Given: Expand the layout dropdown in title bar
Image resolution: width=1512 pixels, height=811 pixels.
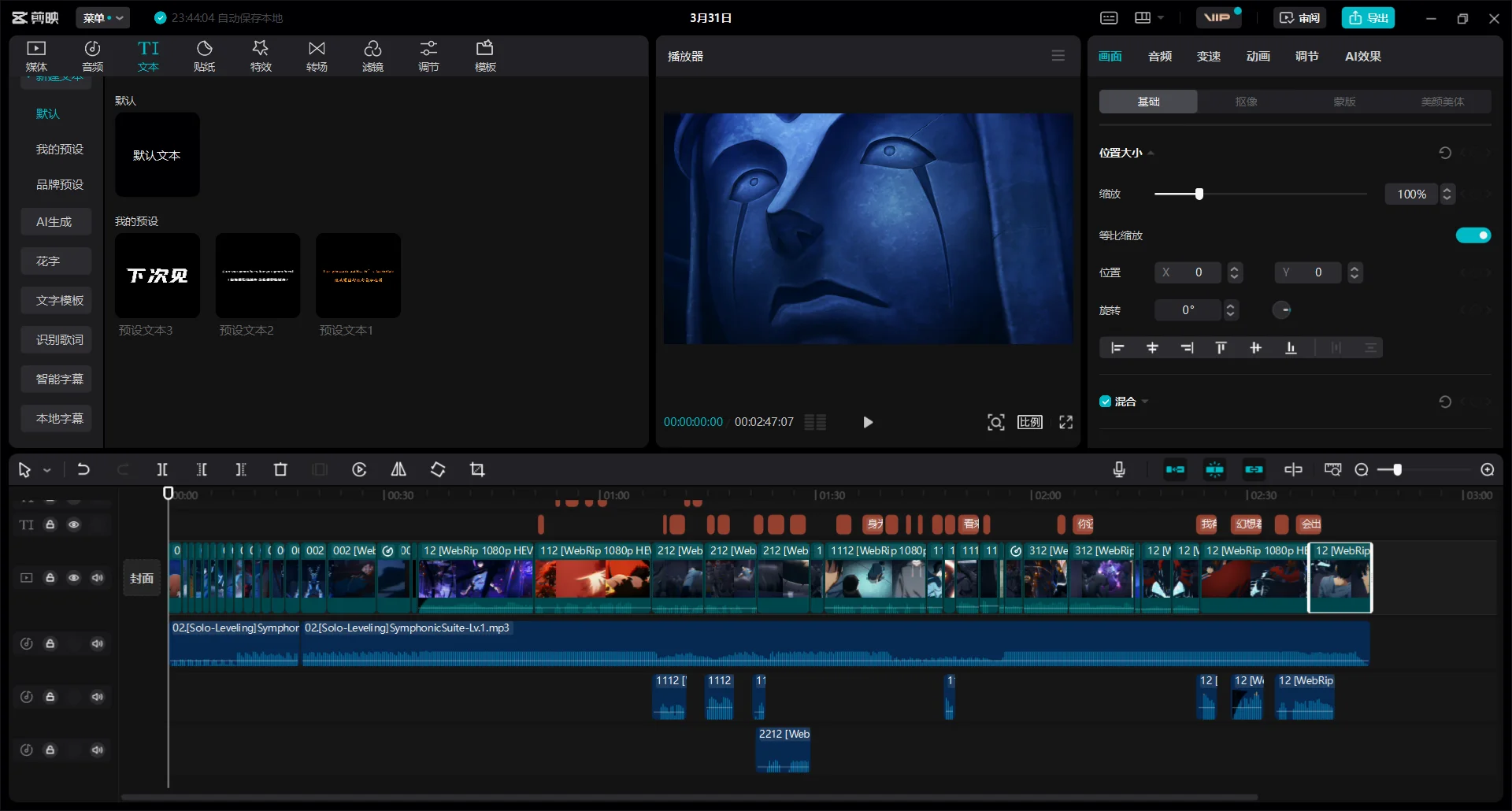Looking at the screenshot, I should coord(1161,17).
